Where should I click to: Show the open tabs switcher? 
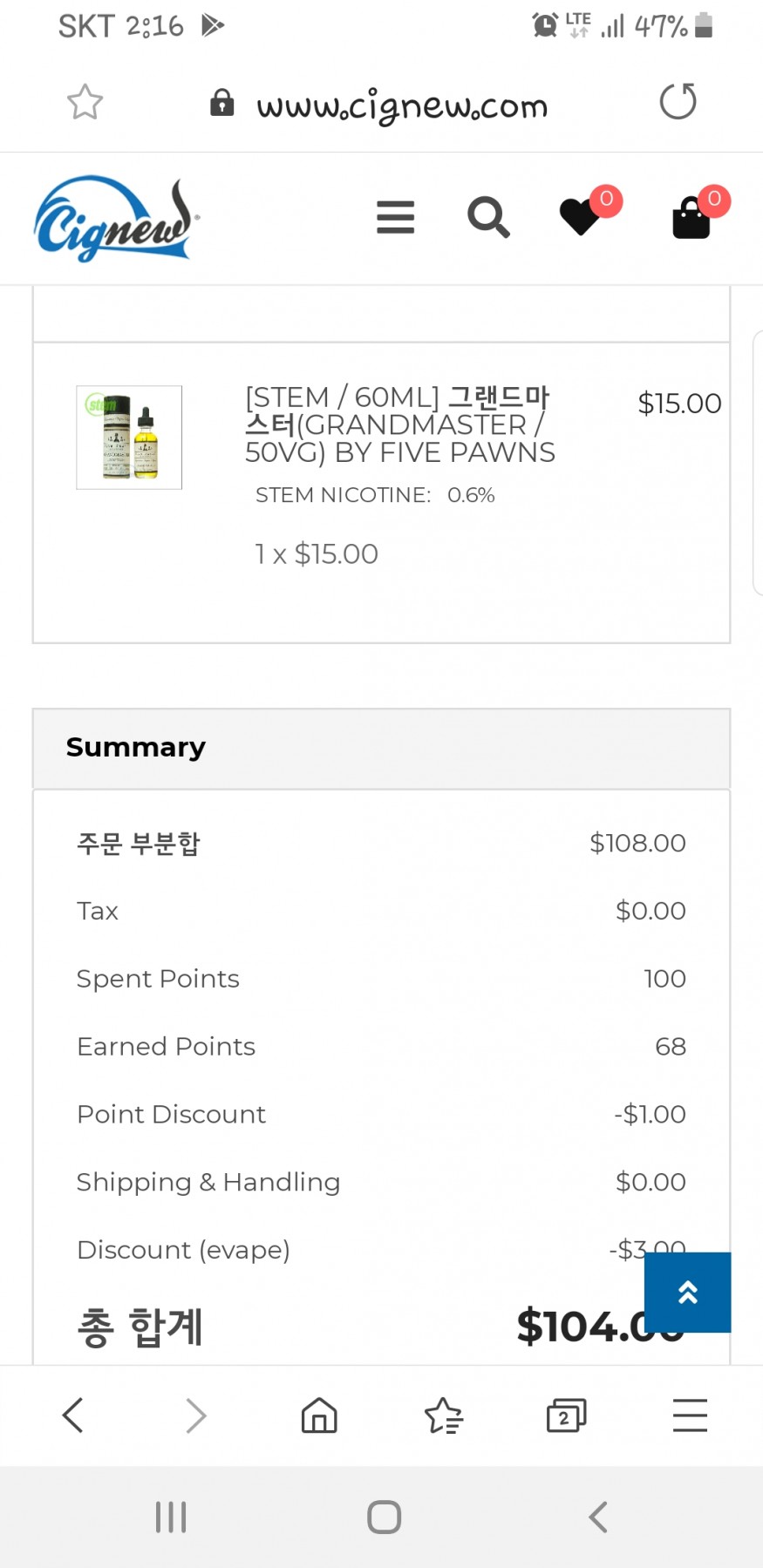[566, 1415]
